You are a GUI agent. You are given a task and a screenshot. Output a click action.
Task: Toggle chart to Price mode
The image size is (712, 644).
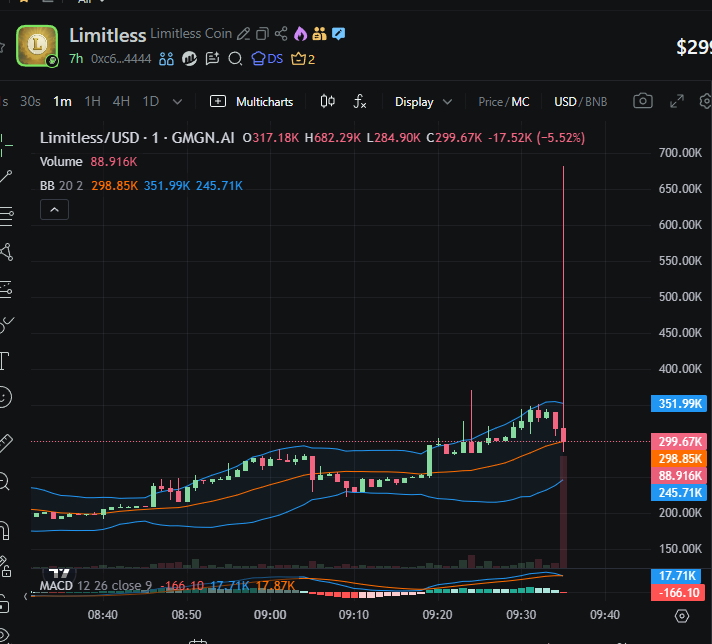pyautogui.click(x=490, y=102)
